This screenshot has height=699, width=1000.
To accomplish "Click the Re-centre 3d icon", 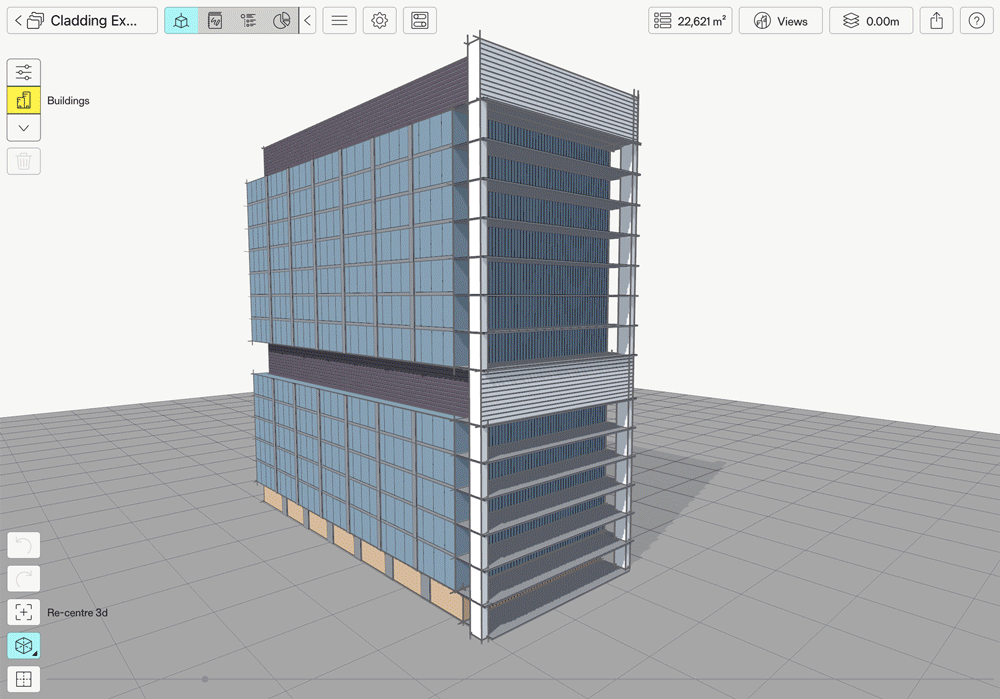I will tap(24, 612).
